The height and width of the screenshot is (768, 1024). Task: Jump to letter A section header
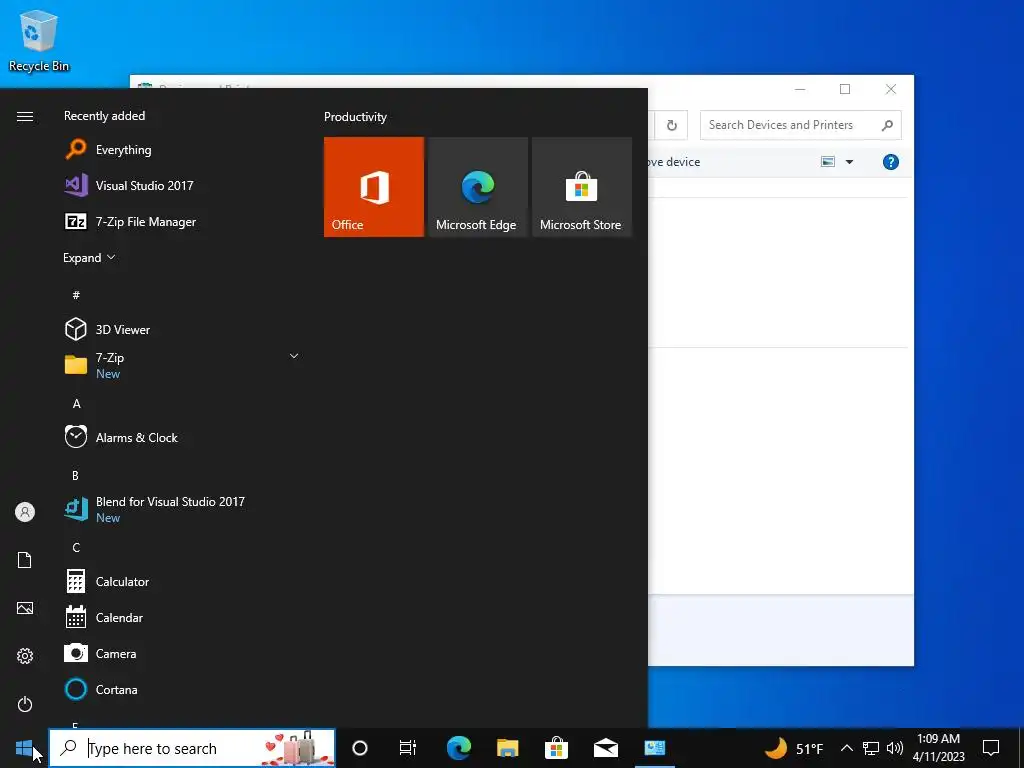(76, 404)
